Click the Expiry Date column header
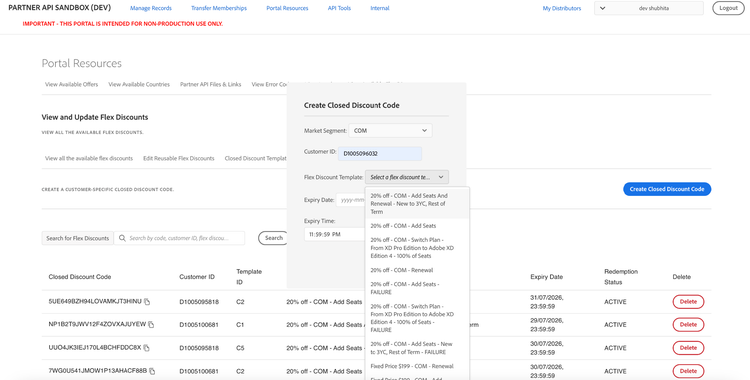 click(x=547, y=277)
